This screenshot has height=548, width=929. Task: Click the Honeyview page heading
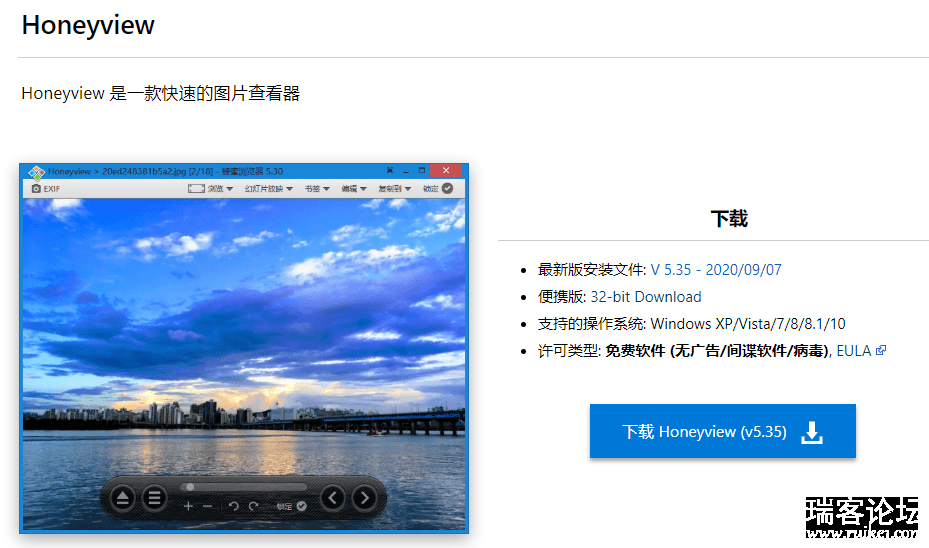tap(88, 25)
